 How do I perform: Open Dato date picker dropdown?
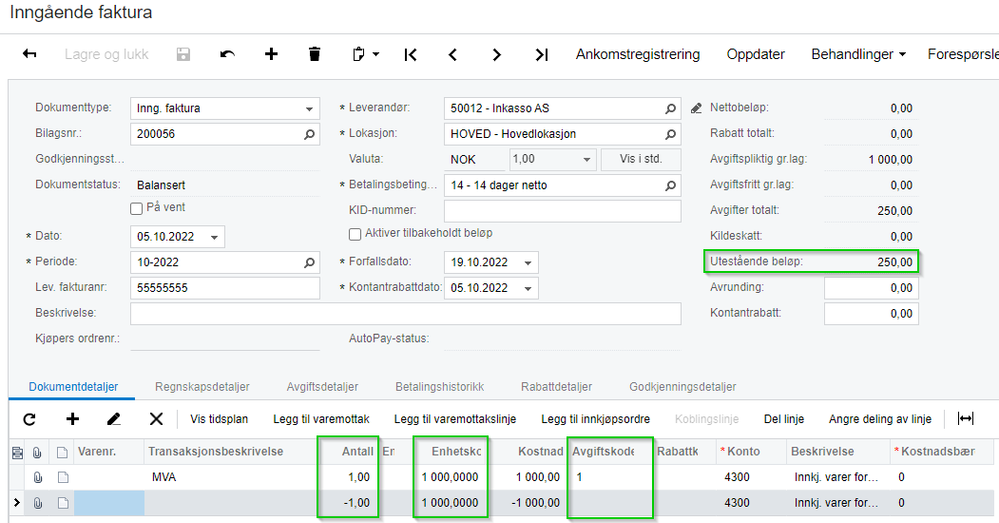[x=215, y=237]
